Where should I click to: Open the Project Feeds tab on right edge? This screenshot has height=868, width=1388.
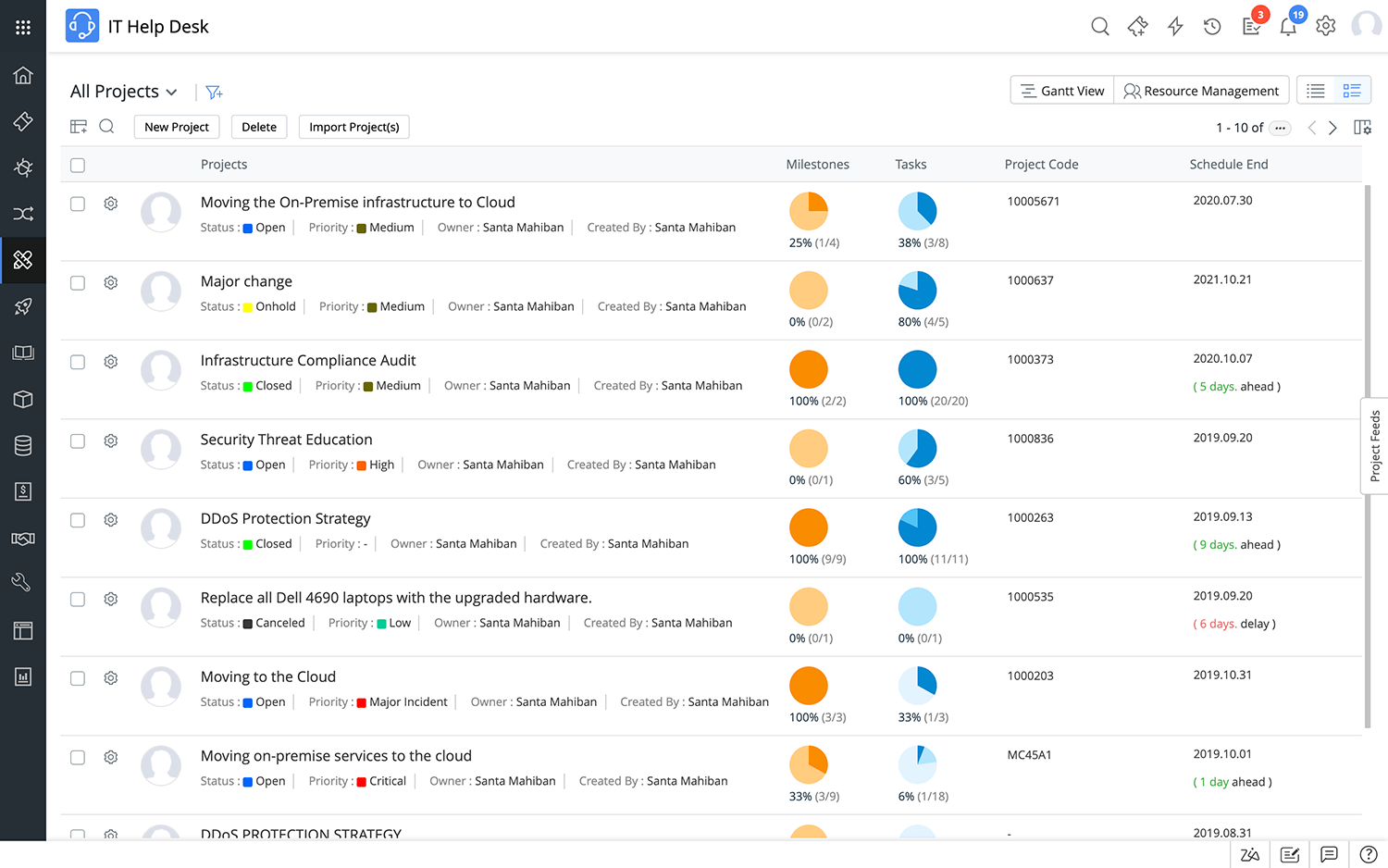coord(1375,447)
